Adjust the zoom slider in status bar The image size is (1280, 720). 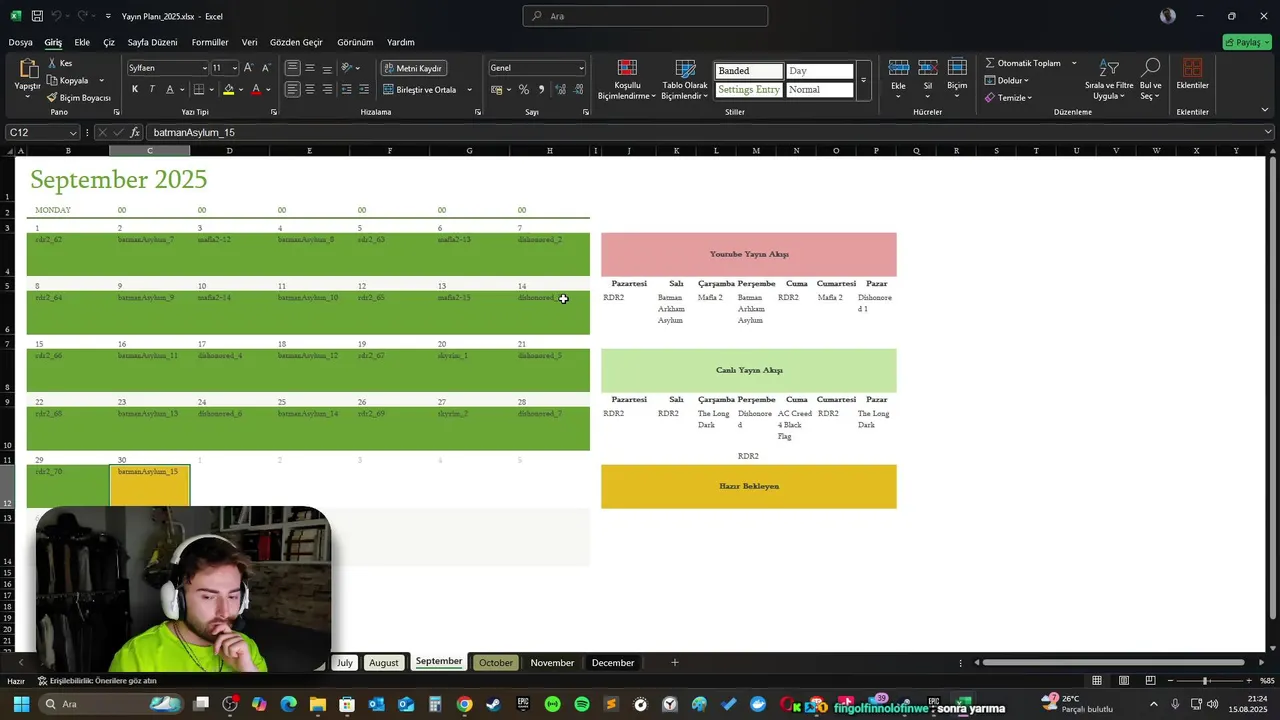coord(1204,680)
